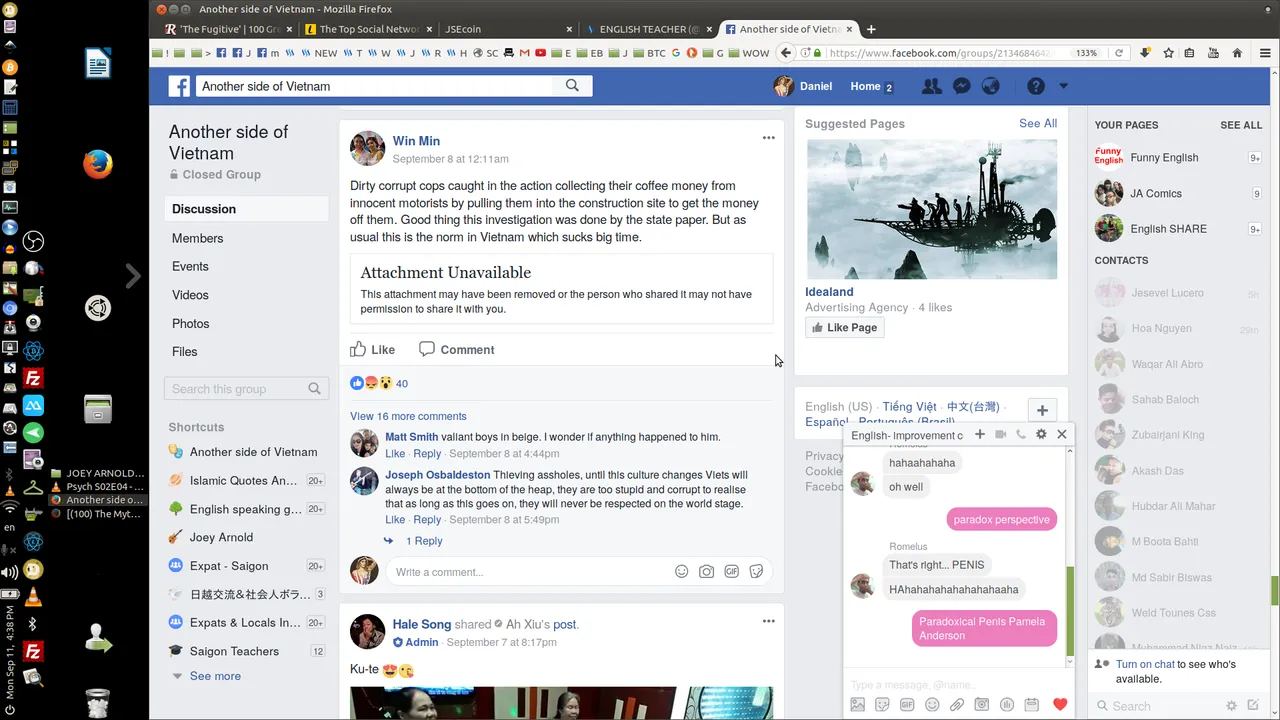1280x720 pixels.
Task: Select Files in group menu
Action: [184, 351]
